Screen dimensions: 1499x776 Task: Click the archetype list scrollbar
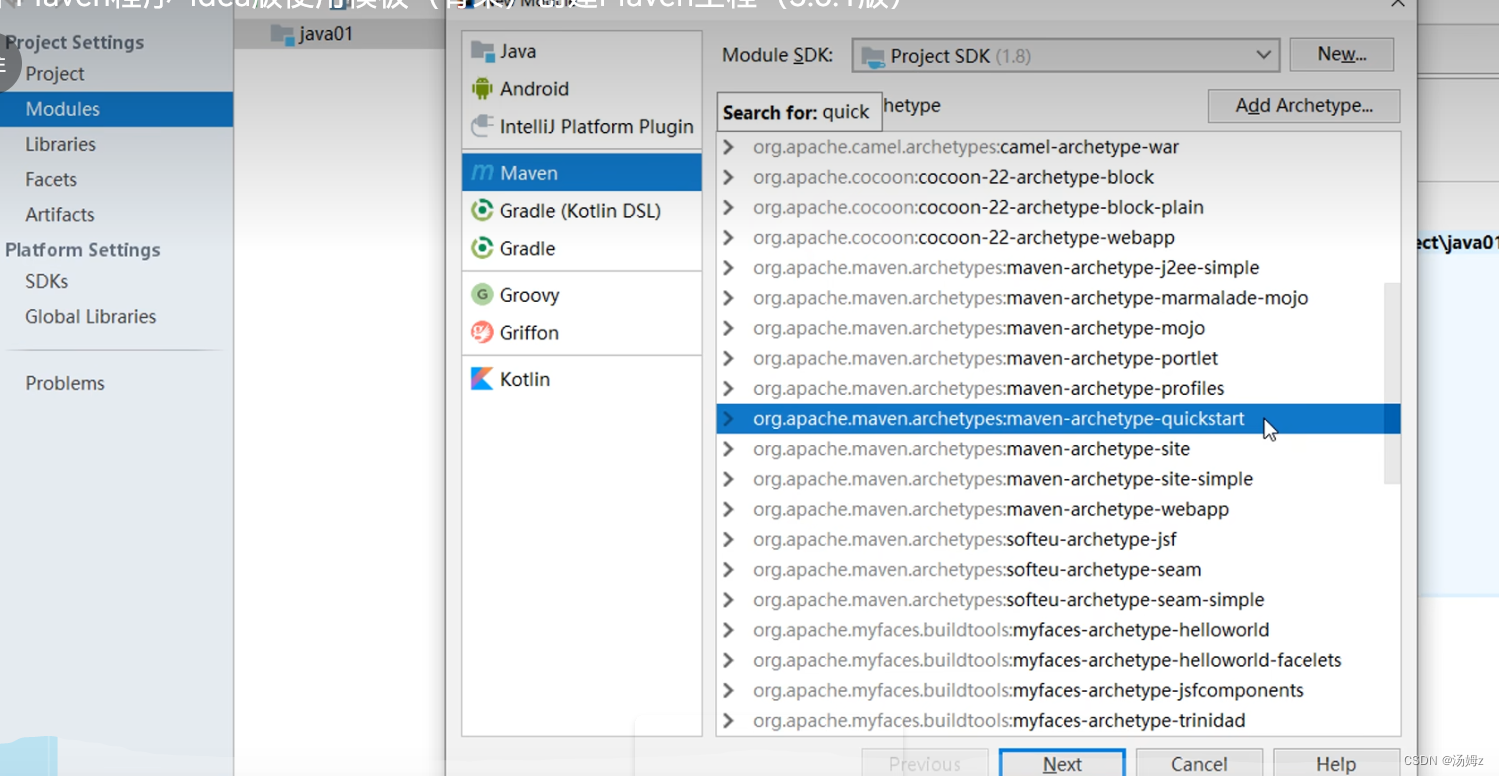(1392, 383)
